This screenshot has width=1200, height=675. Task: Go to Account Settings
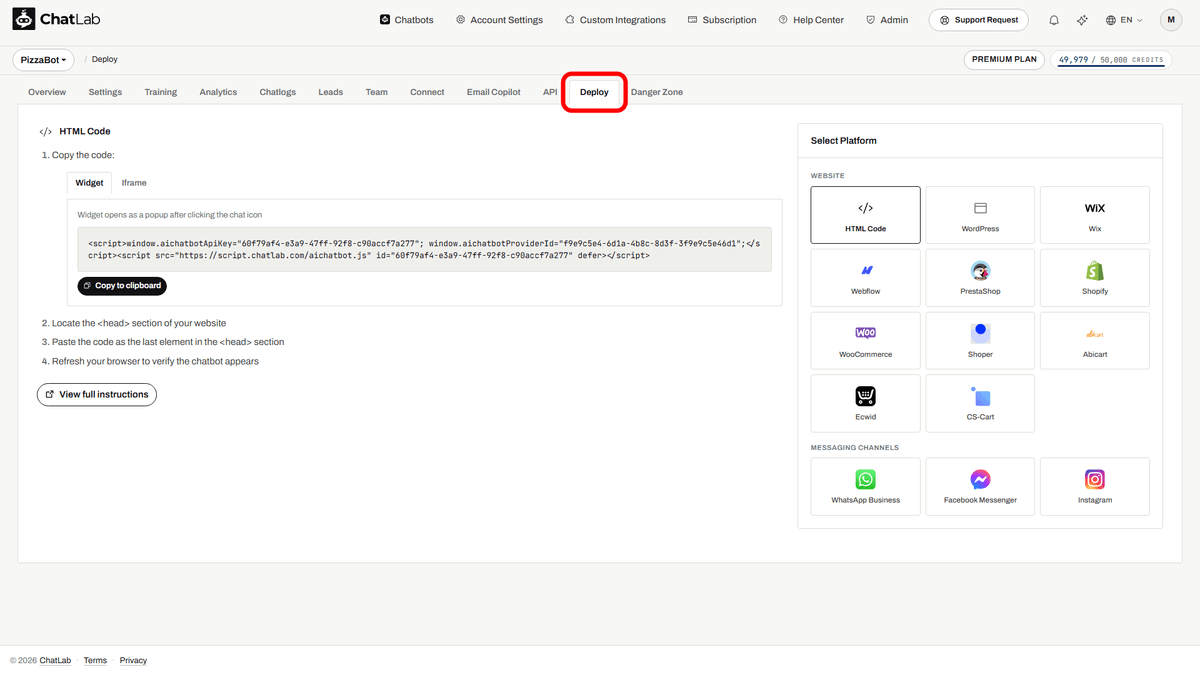click(x=499, y=20)
